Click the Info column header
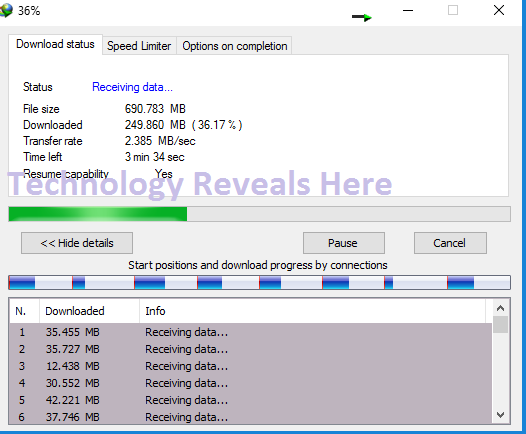526x434 pixels. (312, 311)
